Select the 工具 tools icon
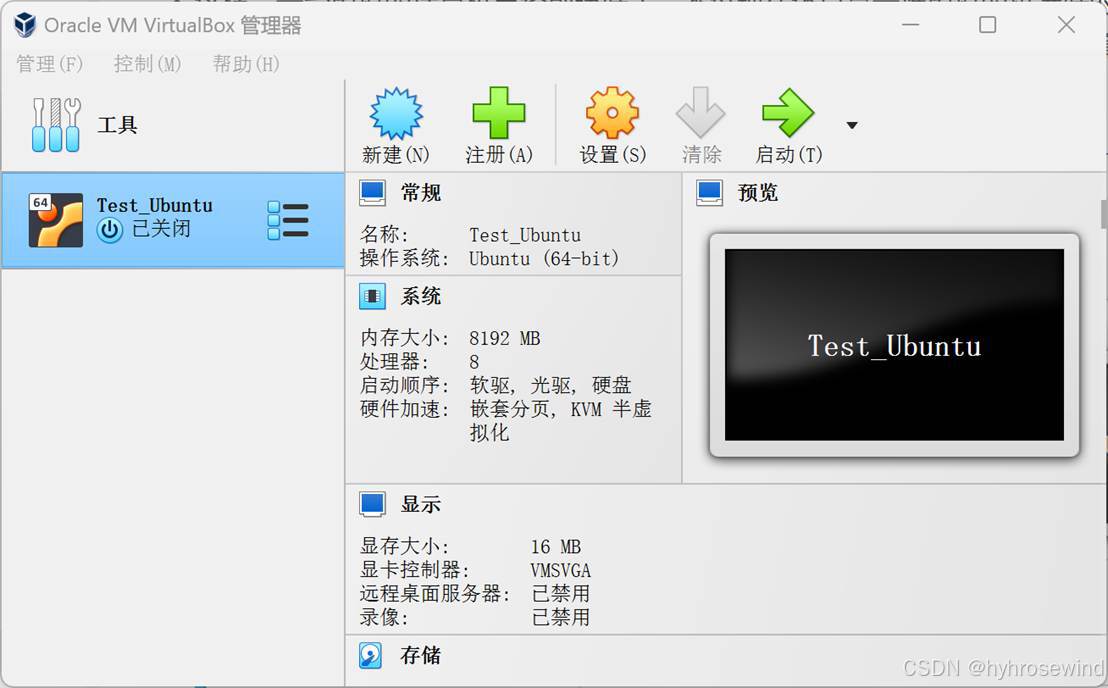Image resolution: width=1108 pixels, height=688 pixels. pyautogui.click(x=56, y=125)
